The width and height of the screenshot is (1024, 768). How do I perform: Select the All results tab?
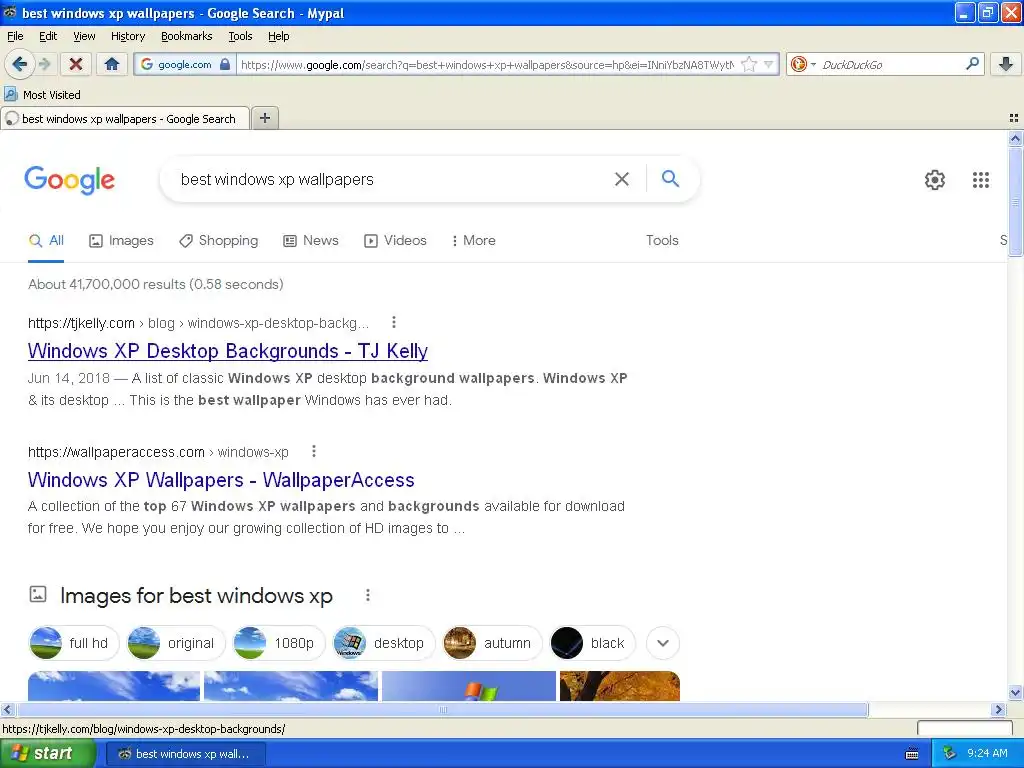tap(46, 240)
